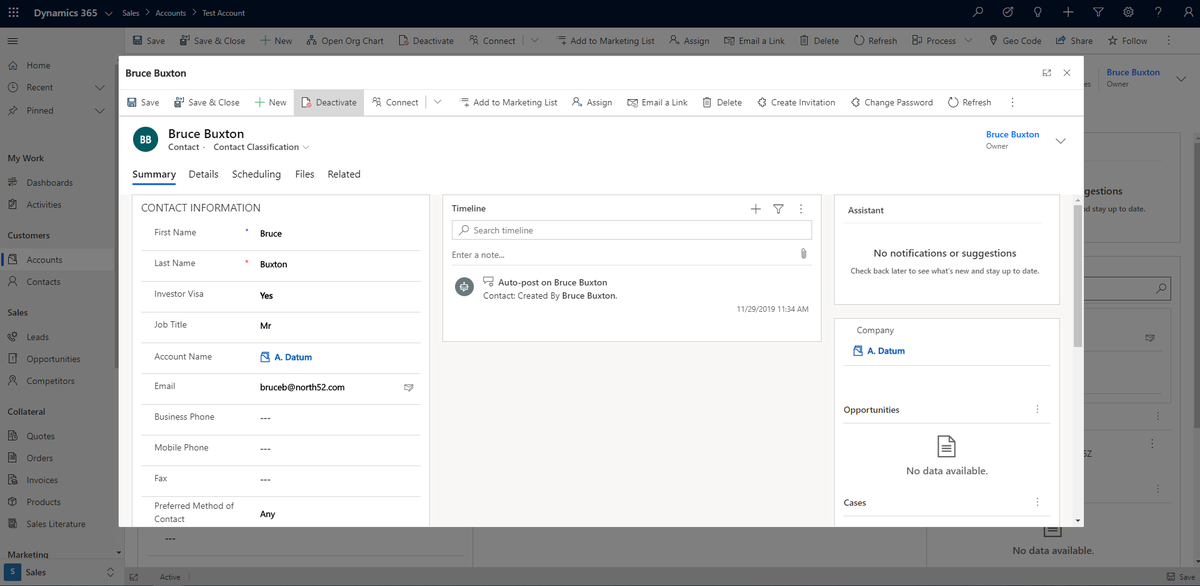Click Refresh in the contact dialog toolbar

(969, 102)
